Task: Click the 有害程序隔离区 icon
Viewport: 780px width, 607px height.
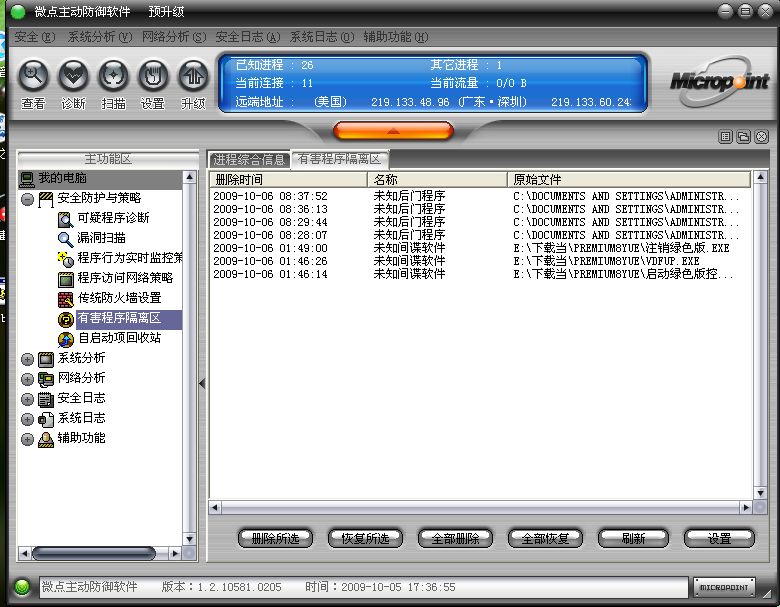Action: [x=65, y=319]
